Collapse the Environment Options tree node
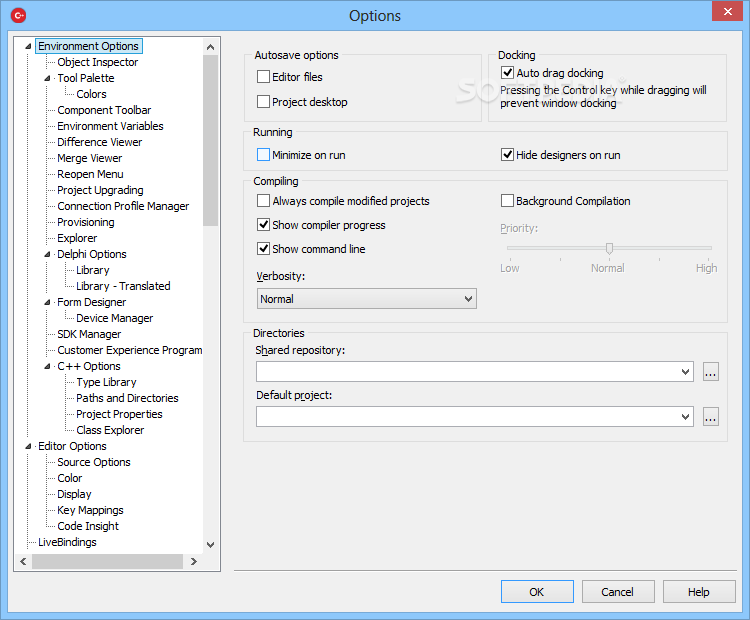Screen dimensions: 750x620 click(28, 46)
